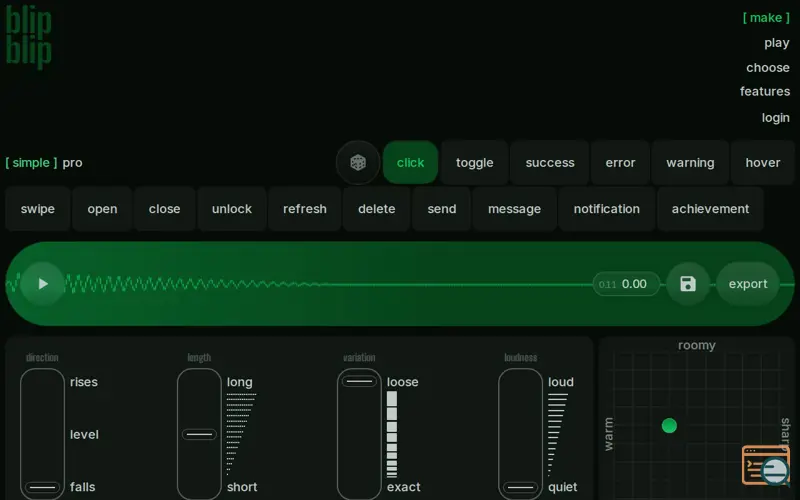Set direction to level label

(x=84, y=435)
